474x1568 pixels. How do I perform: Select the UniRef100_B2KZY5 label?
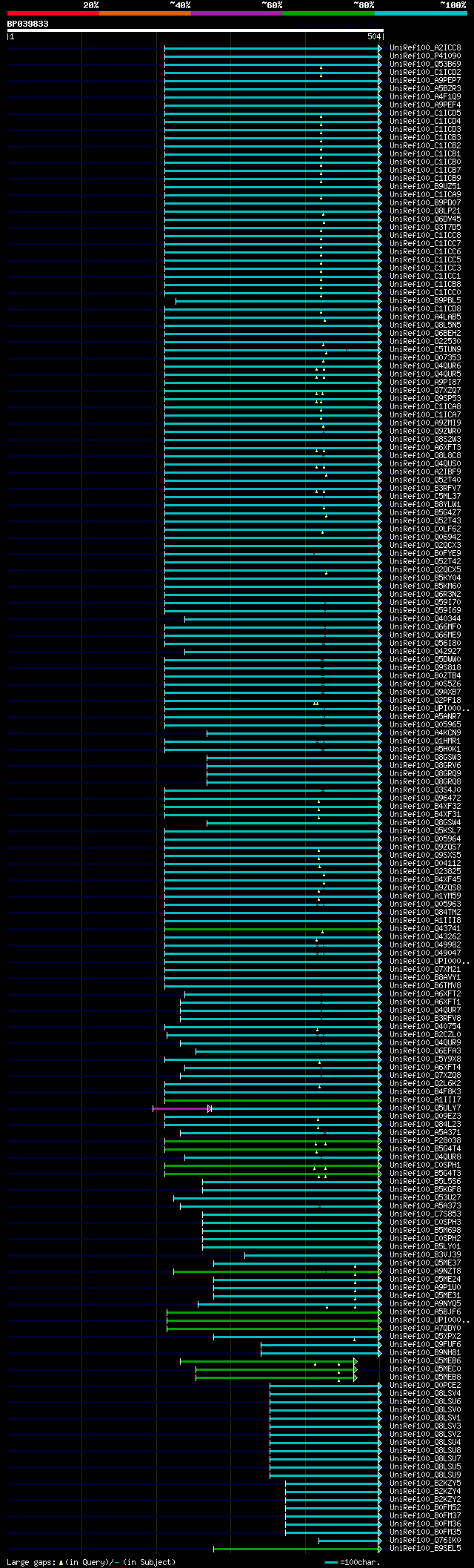tap(425, 1483)
